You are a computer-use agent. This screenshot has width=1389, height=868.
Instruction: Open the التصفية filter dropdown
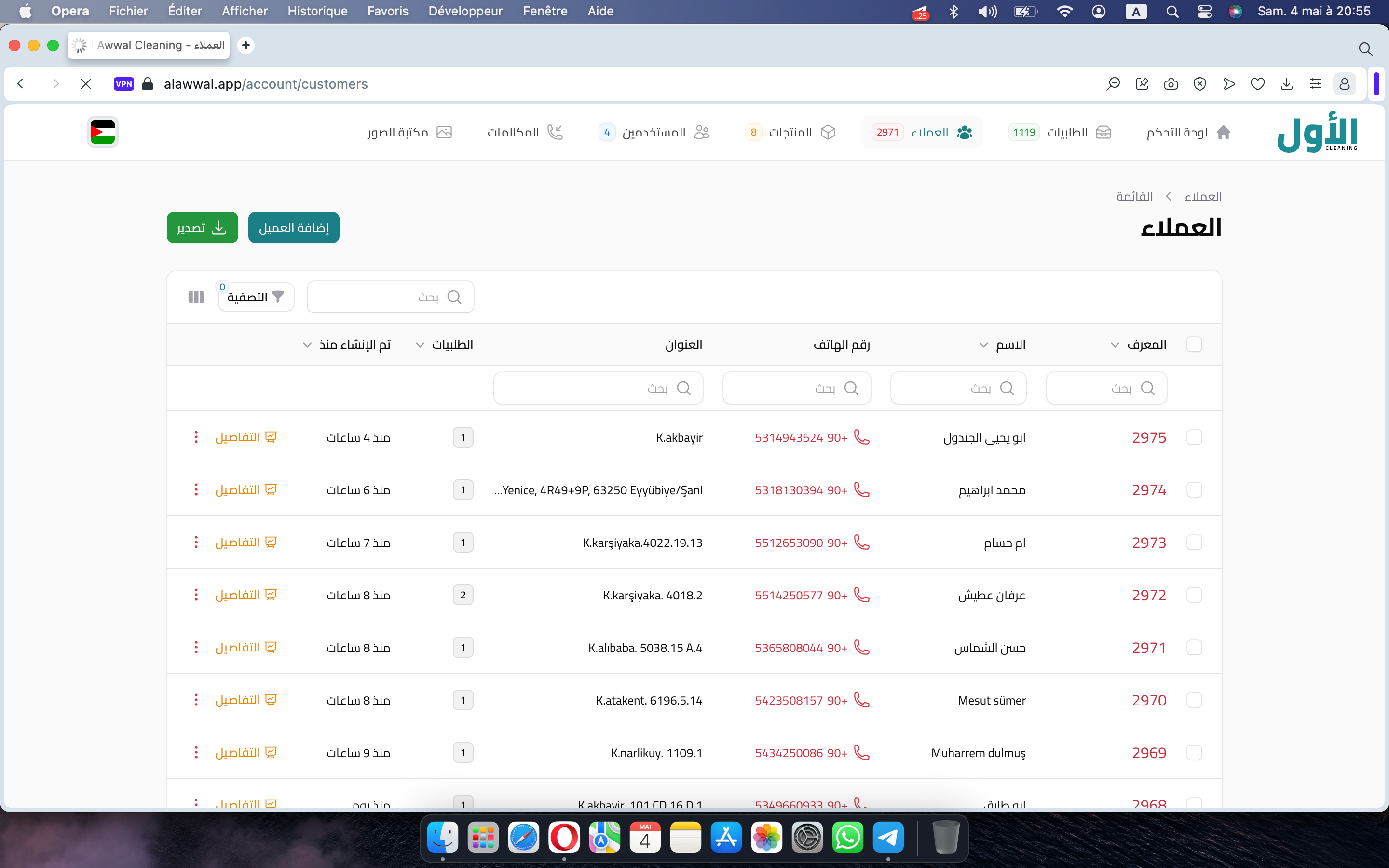256,297
